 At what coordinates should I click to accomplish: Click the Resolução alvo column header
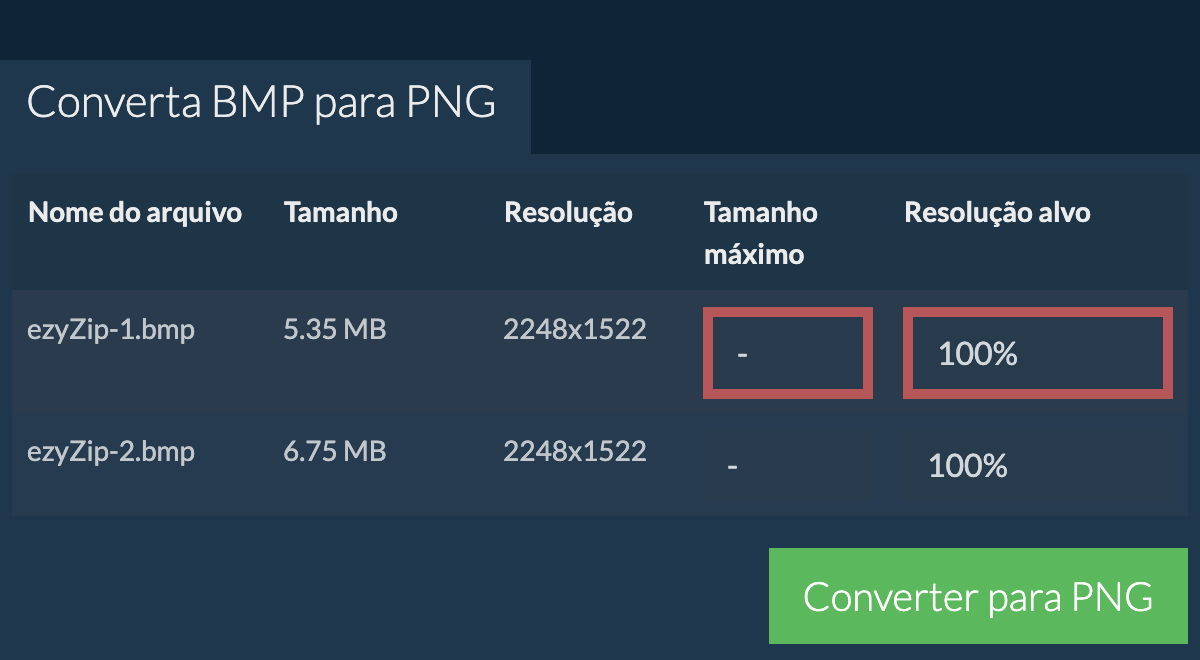tap(997, 212)
